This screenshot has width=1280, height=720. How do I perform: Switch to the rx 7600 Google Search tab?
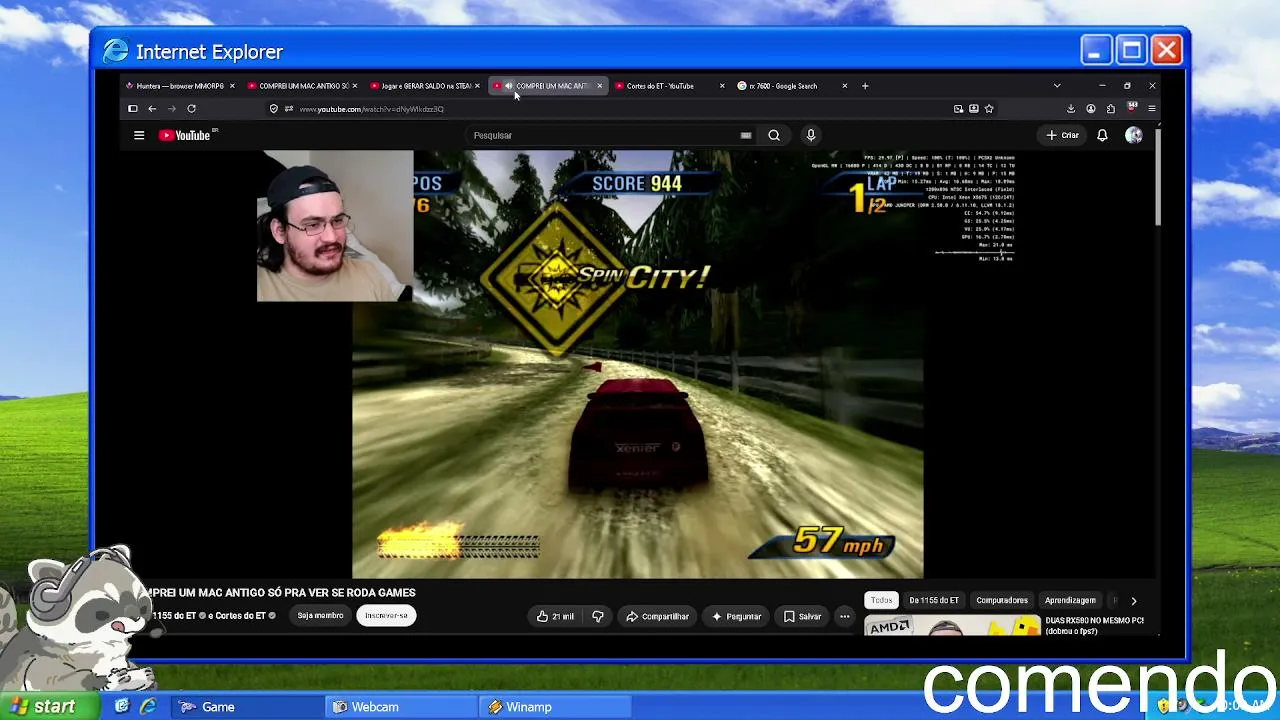click(x=791, y=86)
